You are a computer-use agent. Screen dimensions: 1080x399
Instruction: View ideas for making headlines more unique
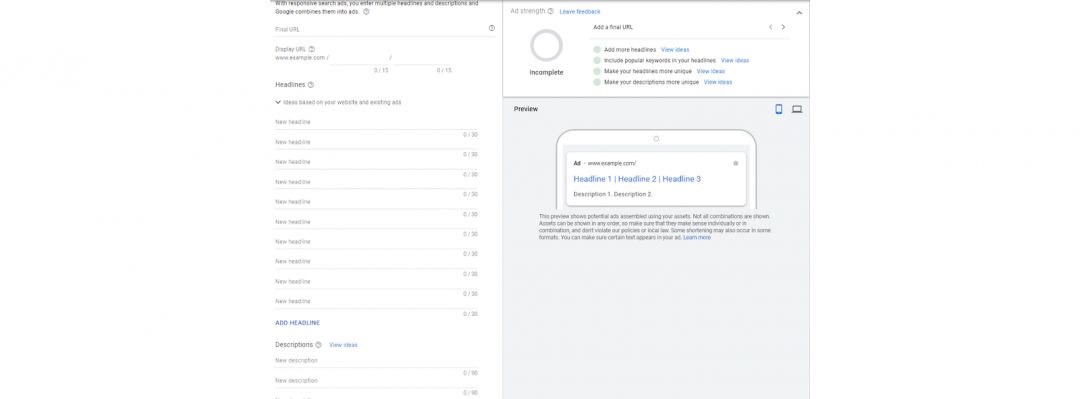[711, 71]
